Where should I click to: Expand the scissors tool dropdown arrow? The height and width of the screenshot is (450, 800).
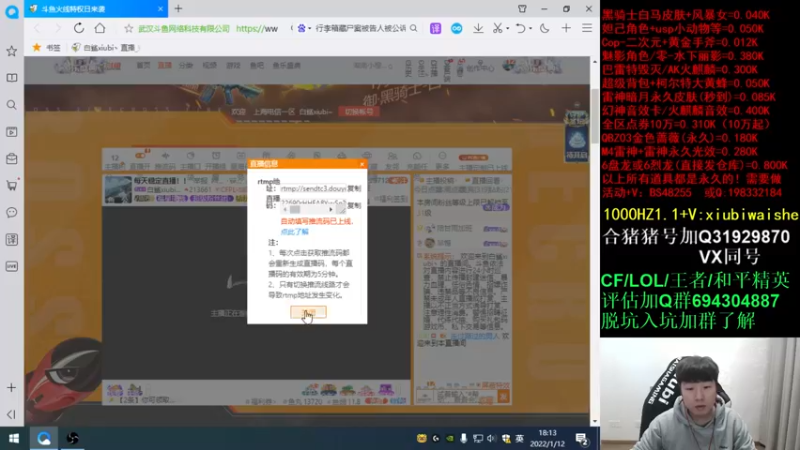pyautogui.click(x=508, y=29)
